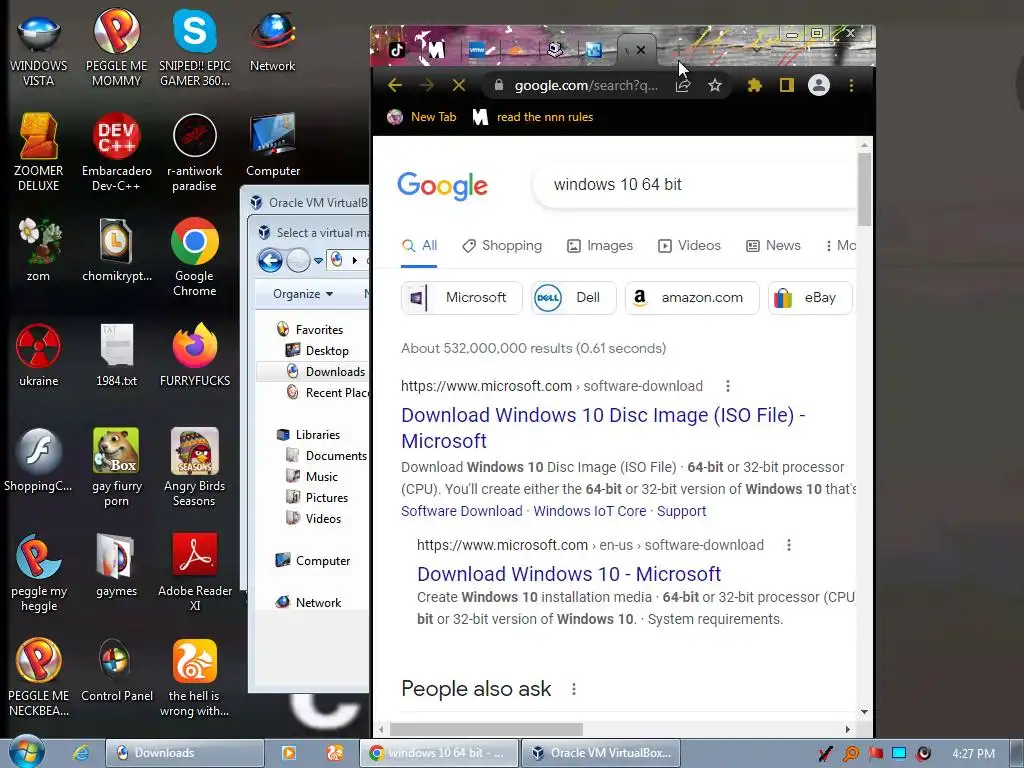The height and width of the screenshot is (768, 1024).
Task: Select Pictures library in file dialog
Action: 317,498
